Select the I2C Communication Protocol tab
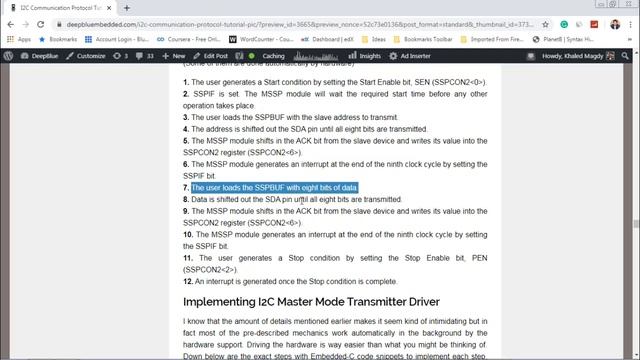 [60, 8]
